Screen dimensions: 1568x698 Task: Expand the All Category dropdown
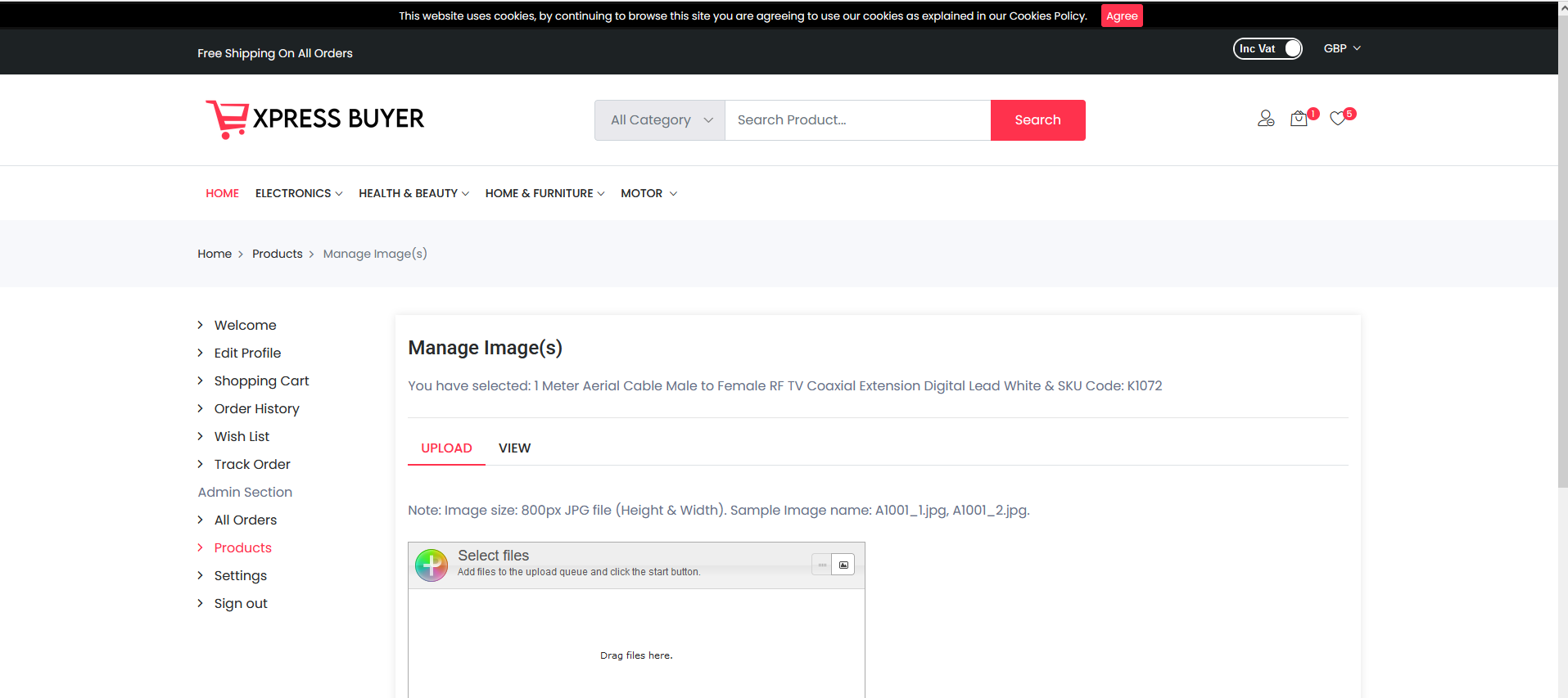point(660,120)
